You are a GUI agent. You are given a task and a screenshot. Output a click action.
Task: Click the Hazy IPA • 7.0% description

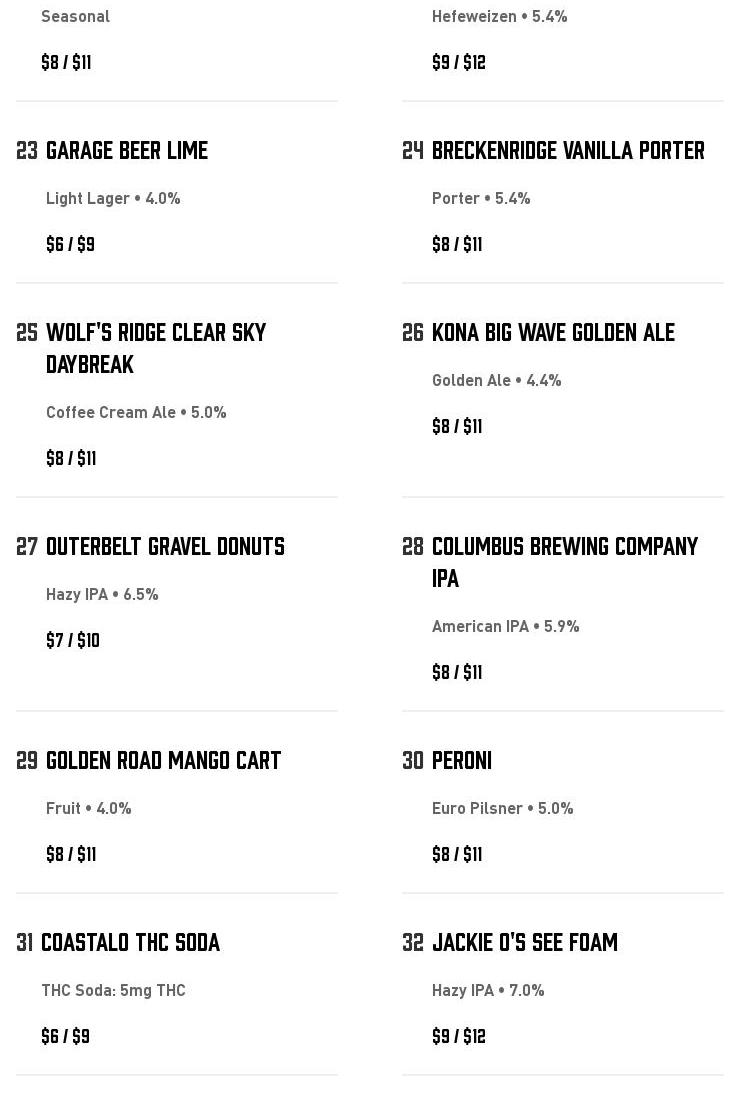488,990
